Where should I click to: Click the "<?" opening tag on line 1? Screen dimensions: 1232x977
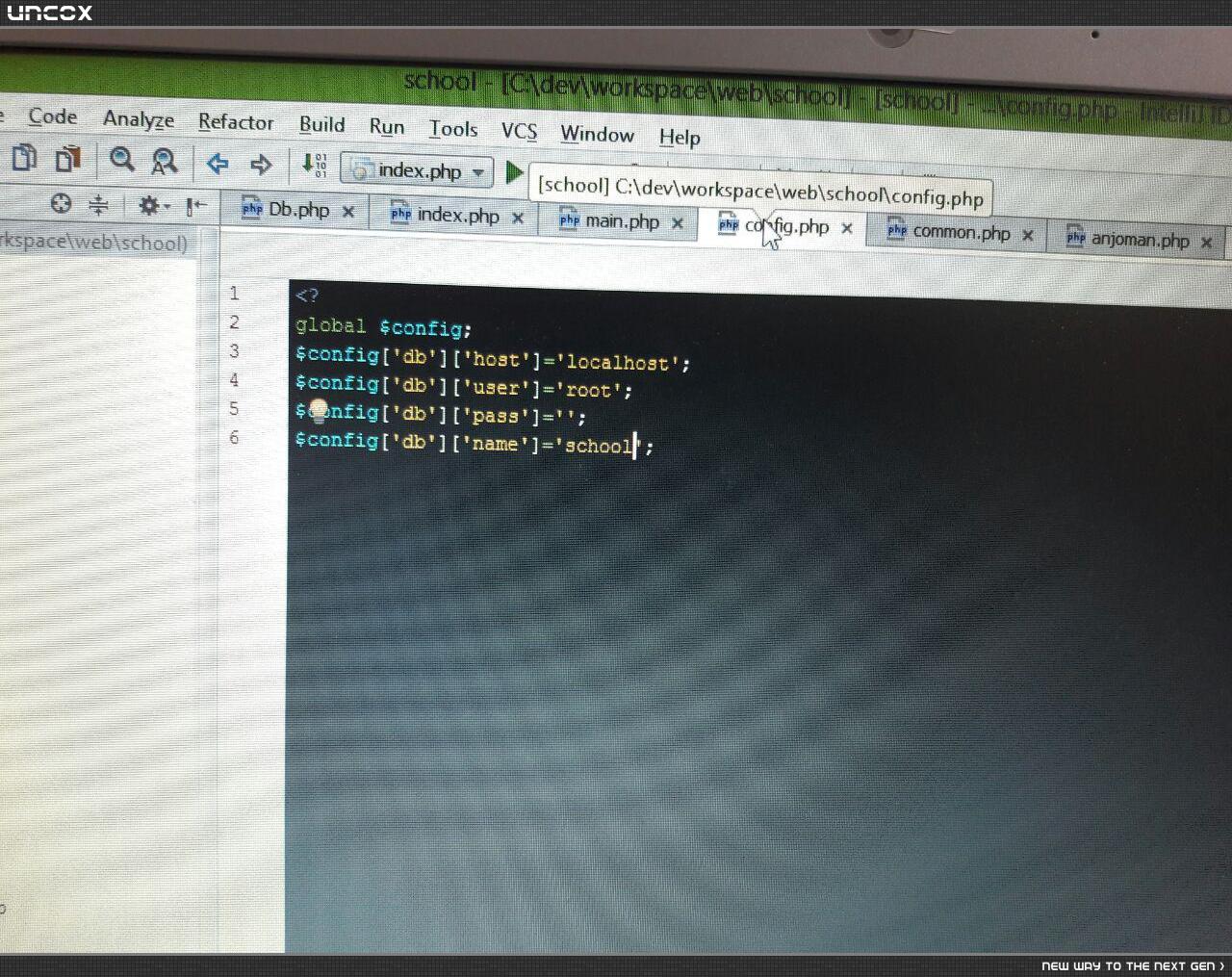pyautogui.click(x=307, y=296)
